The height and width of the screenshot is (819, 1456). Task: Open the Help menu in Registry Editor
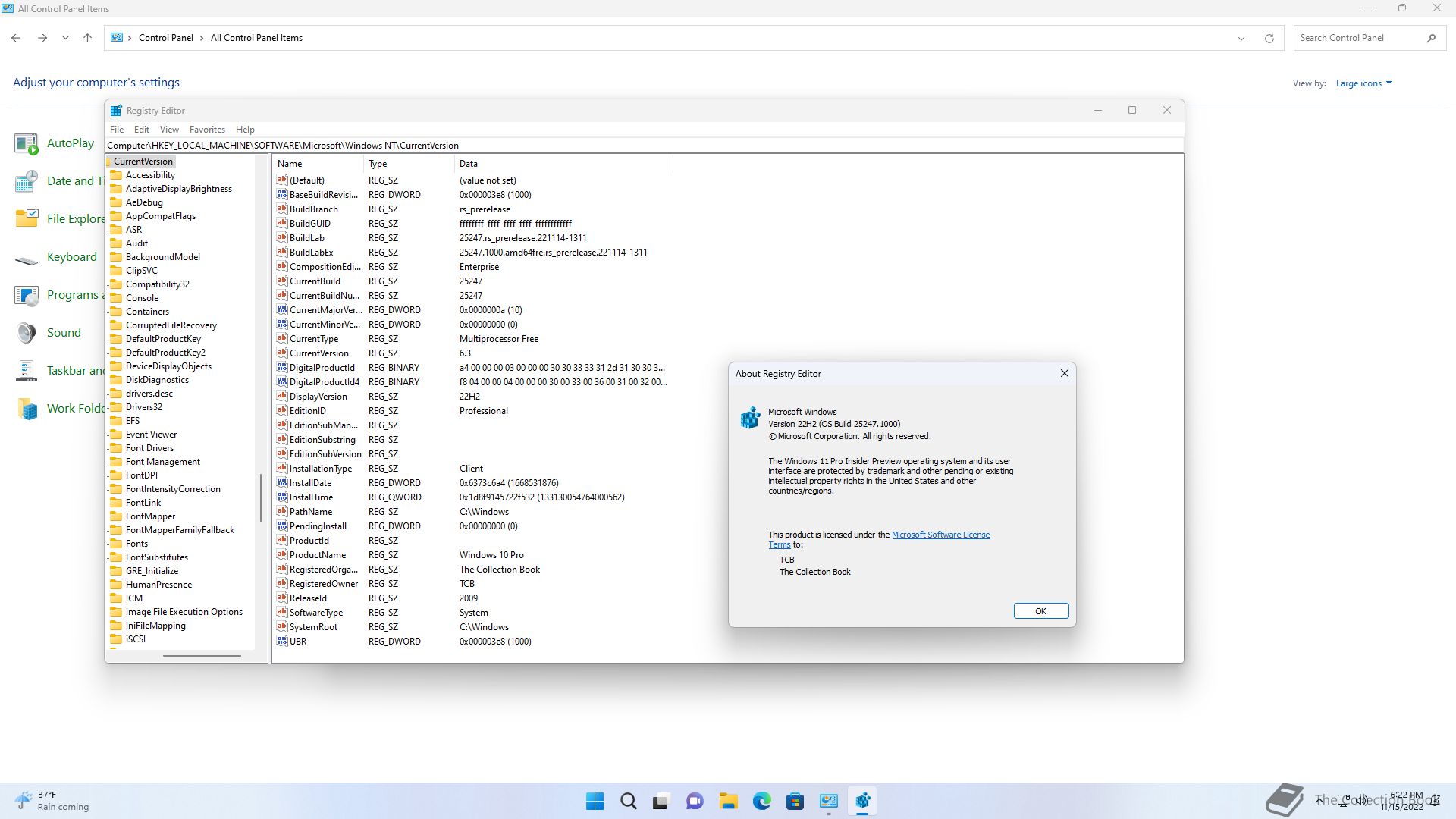click(245, 130)
